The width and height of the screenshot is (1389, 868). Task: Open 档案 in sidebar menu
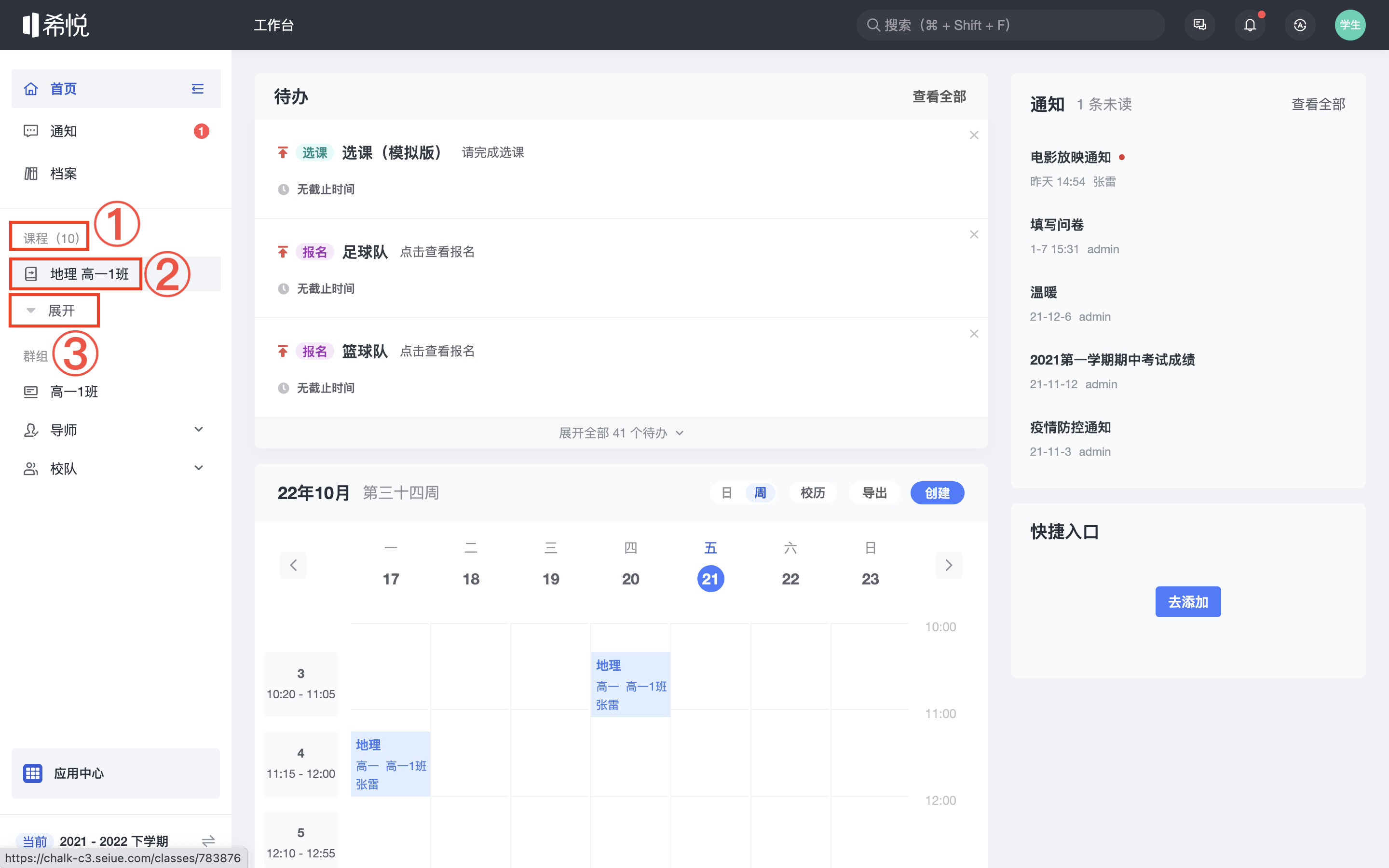(63, 174)
